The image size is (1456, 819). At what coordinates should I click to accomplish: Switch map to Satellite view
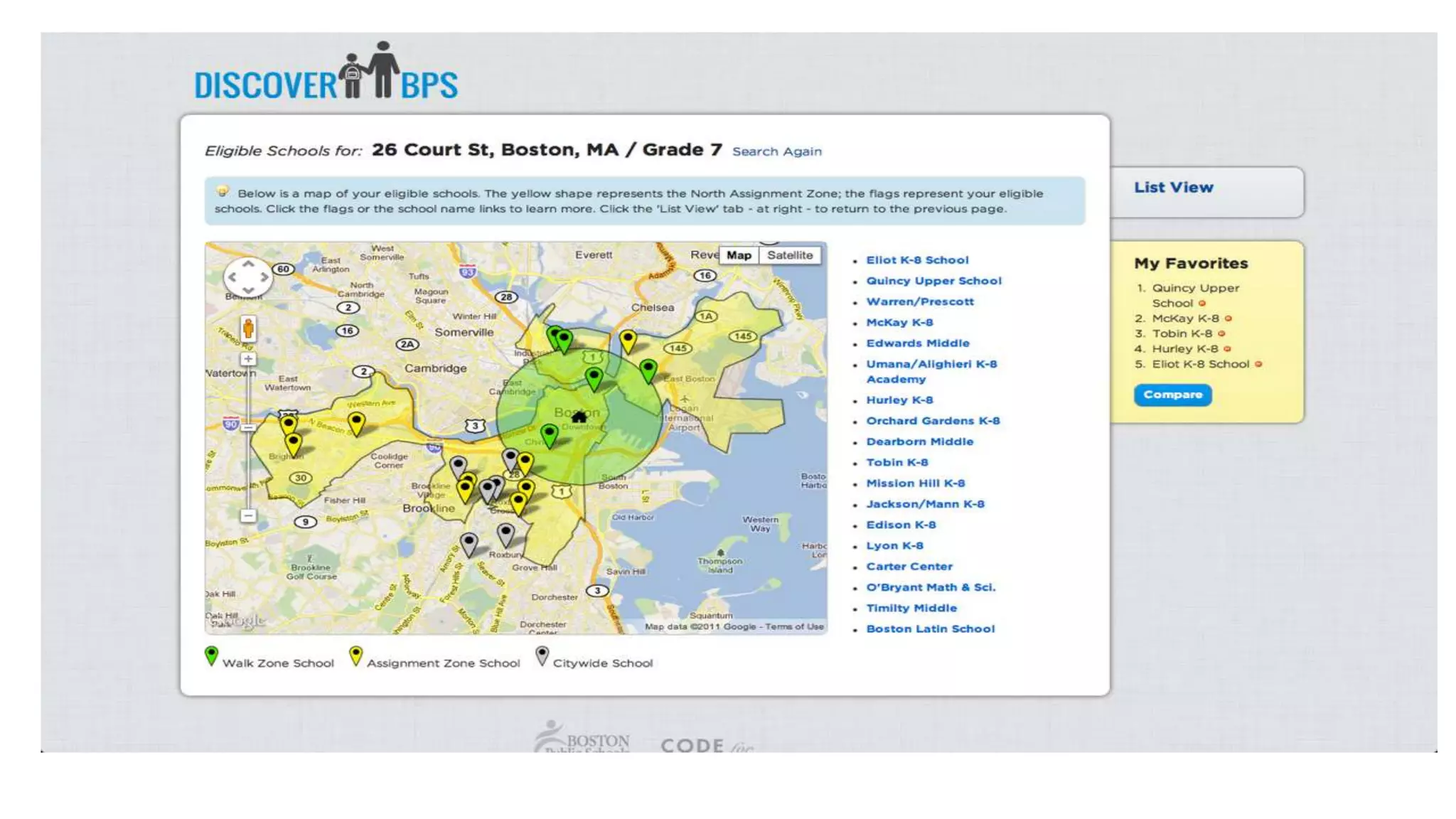790,255
